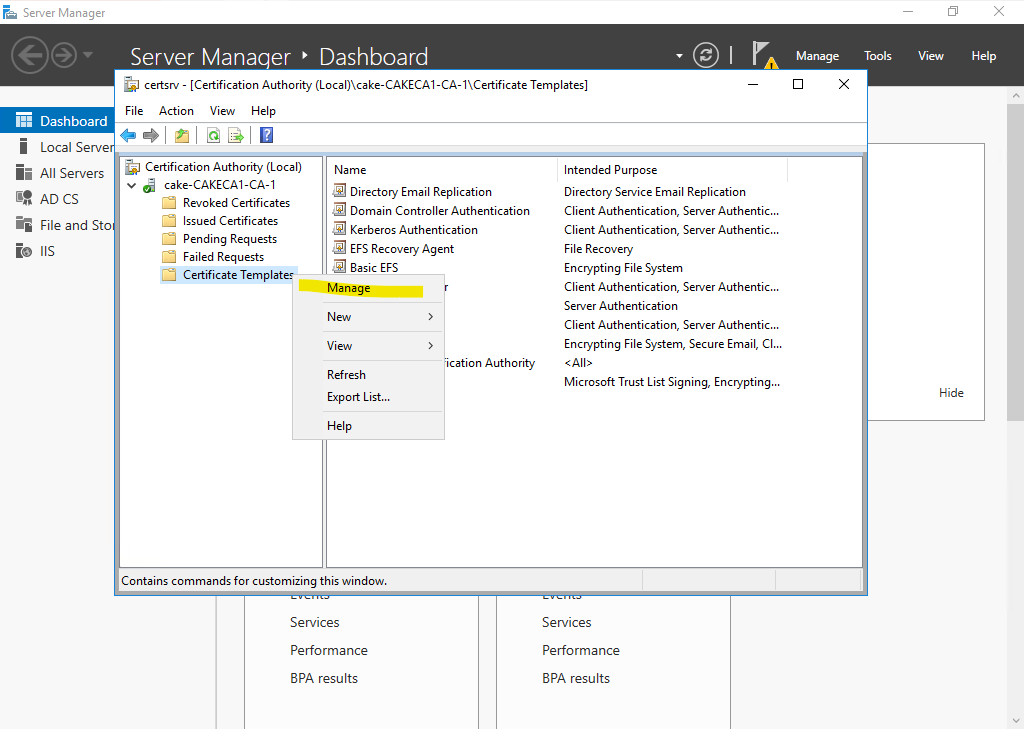Open Server Manager Tools menu
This screenshot has height=729, width=1024.
pyautogui.click(x=878, y=56)
